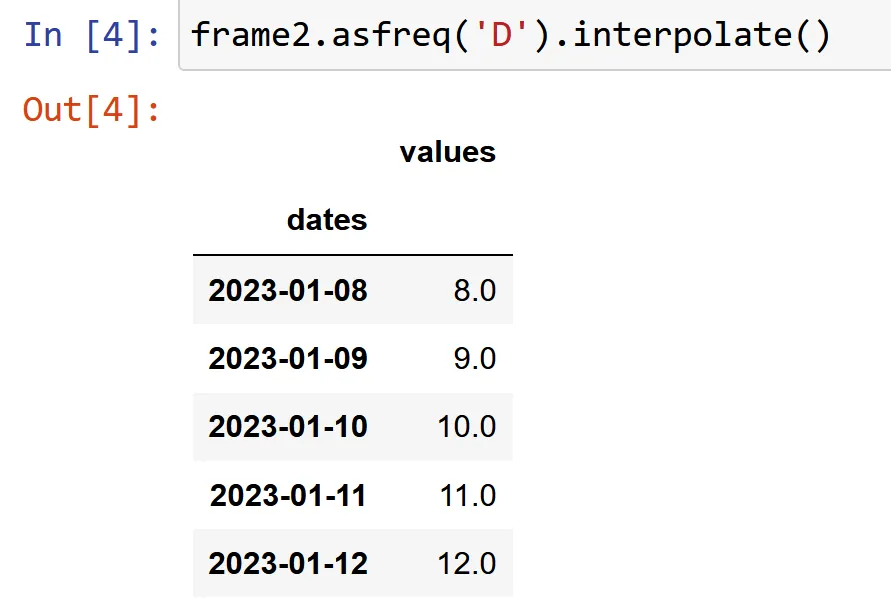Screen dimensions: 891x607
Task: Select the 2023-01-09 row label
Action: pos(288,359)
